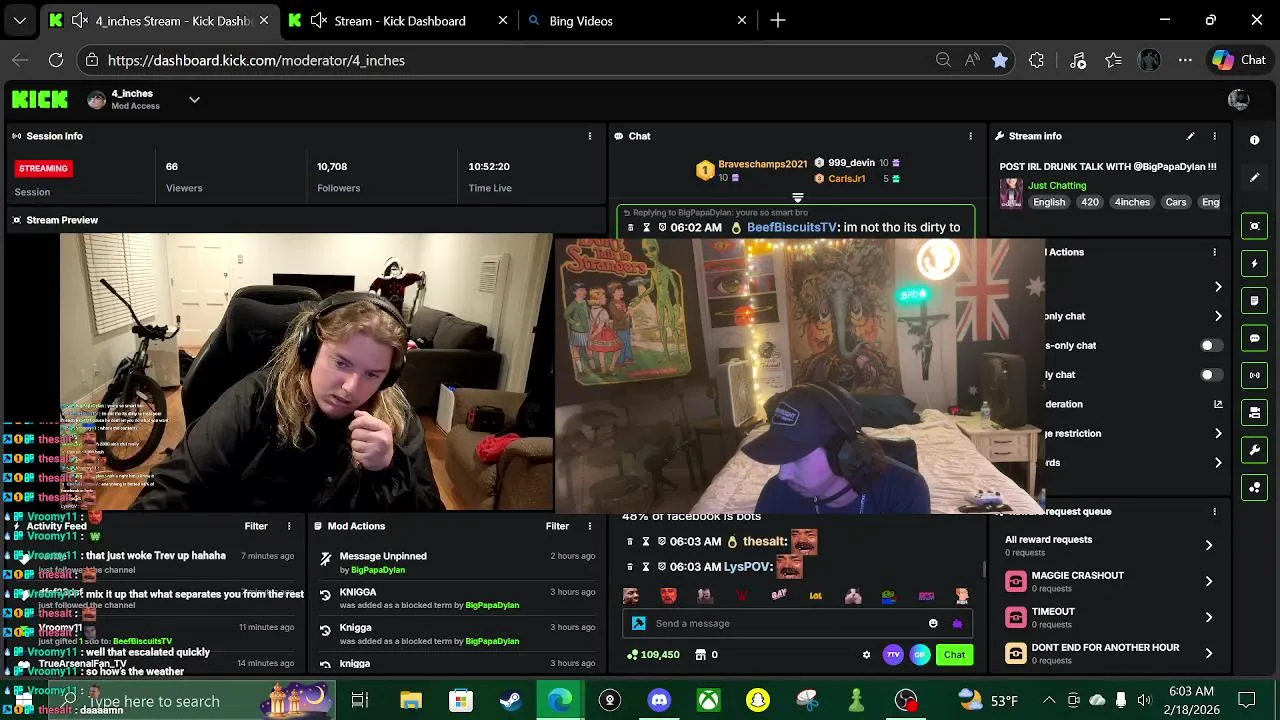Viewport: 1280px width, 720px height.
Task: Open the GIF picker button
Action: click(x=920, y=655)
